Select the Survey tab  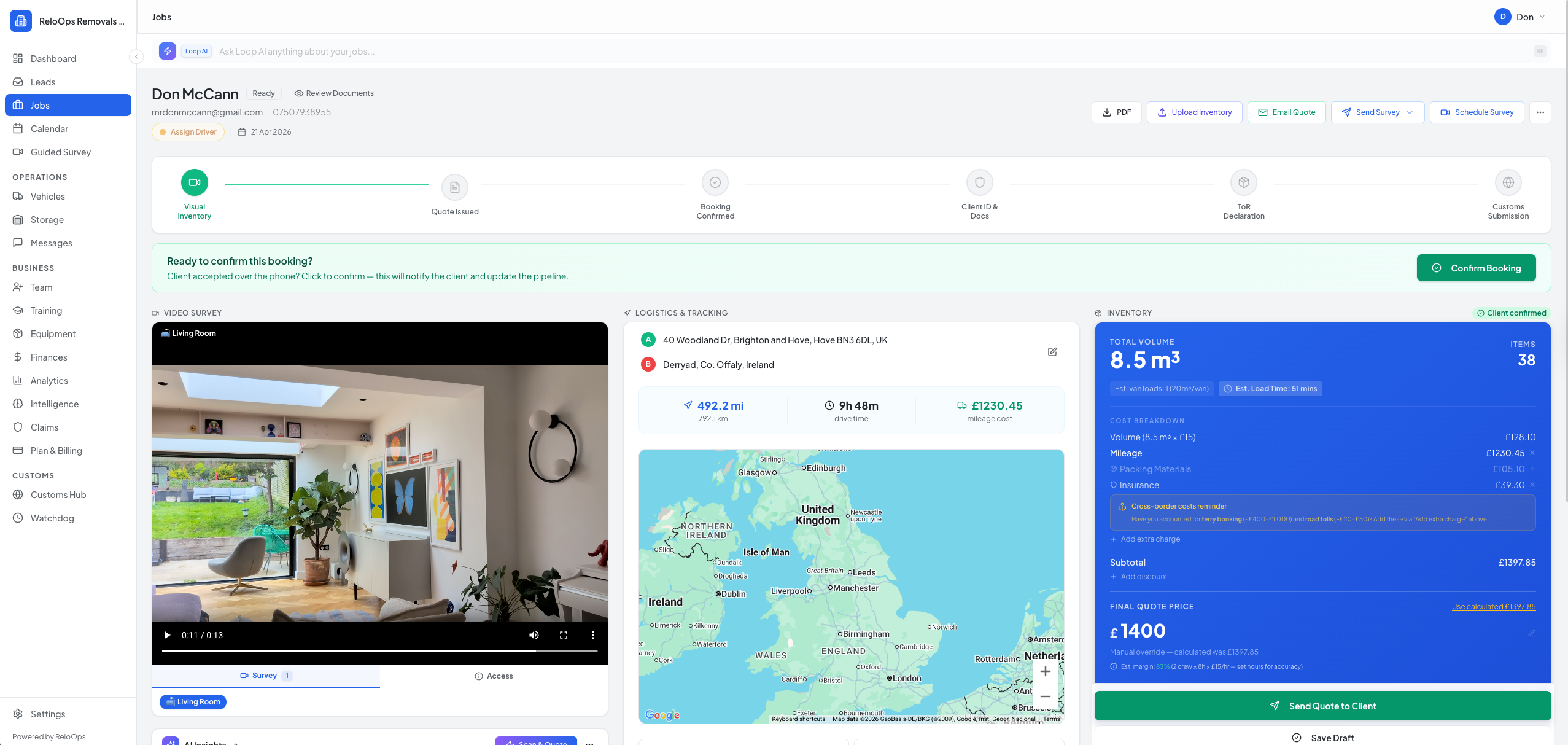(x=265, y=675)
